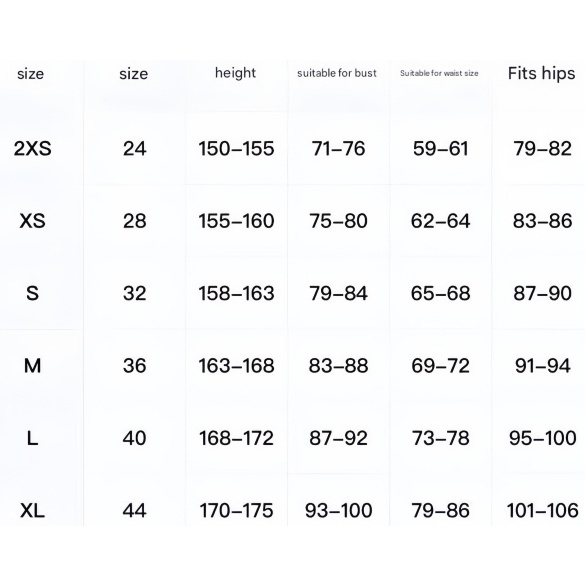This screenshot has height=585, width=585.
Task: Select height range 150–155 cell
Action: [x=236, y=148]
